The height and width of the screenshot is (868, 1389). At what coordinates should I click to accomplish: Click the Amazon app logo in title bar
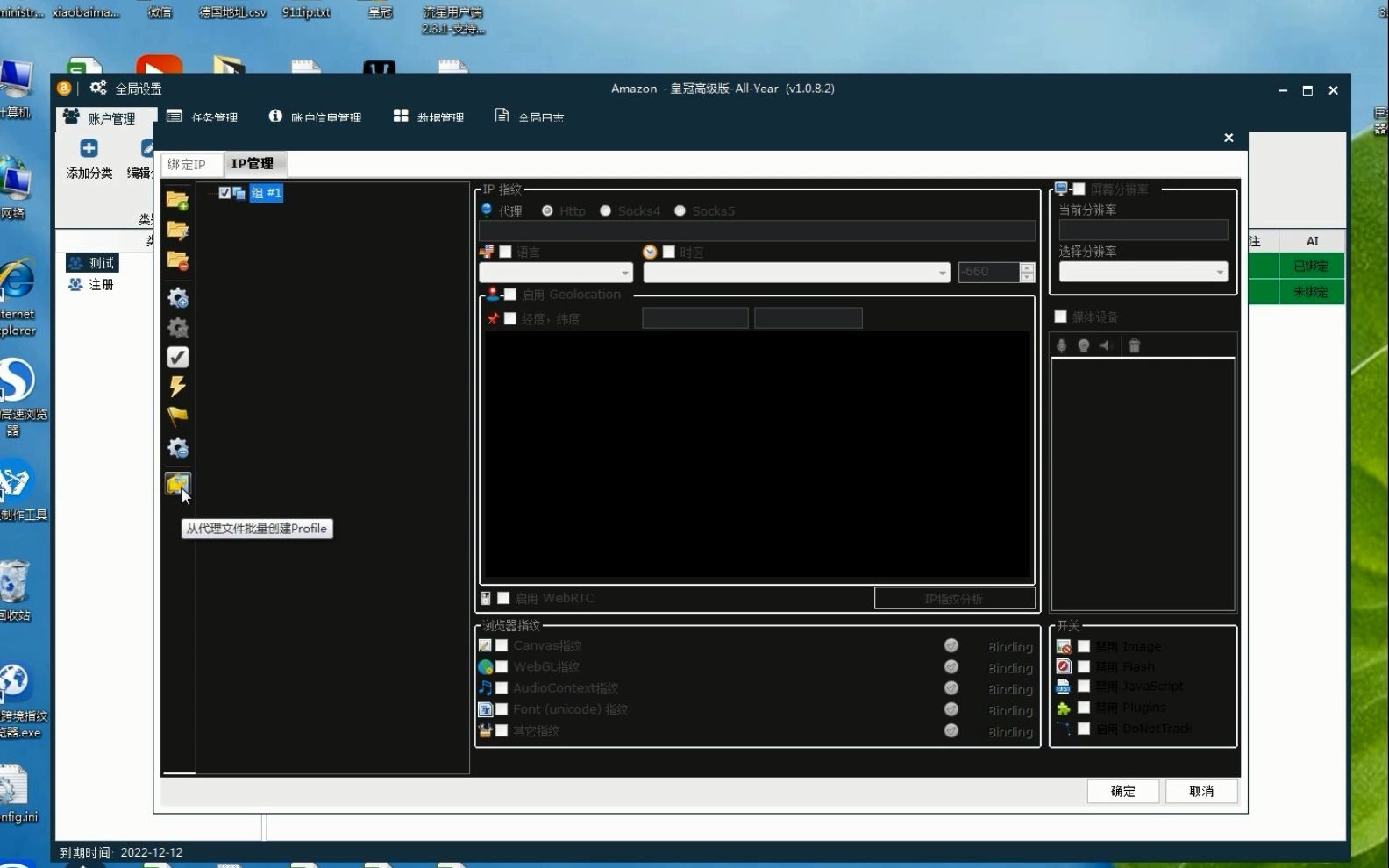[64, 88]
